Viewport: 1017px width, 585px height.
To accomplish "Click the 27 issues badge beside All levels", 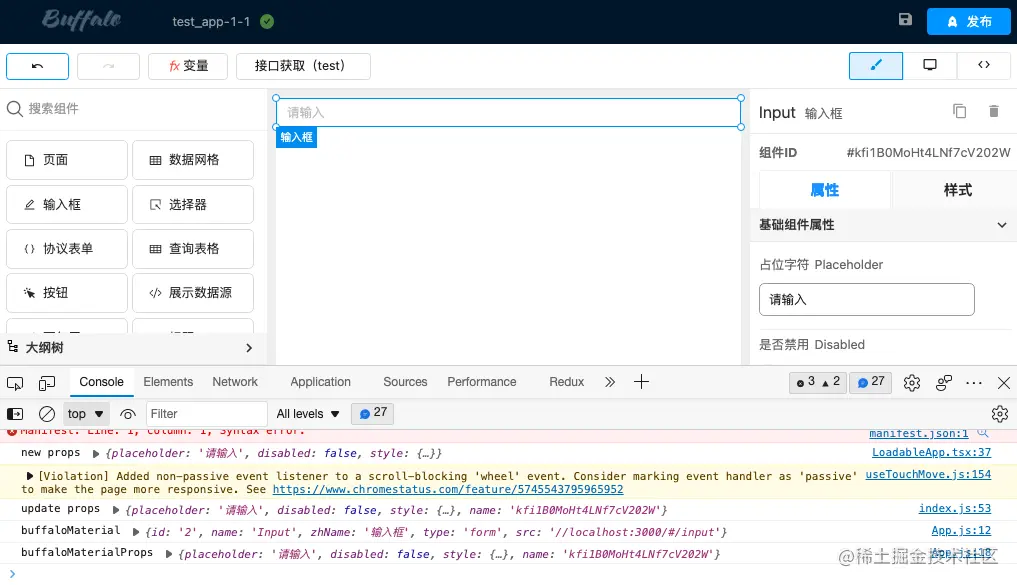I will [x=372, y=413].
